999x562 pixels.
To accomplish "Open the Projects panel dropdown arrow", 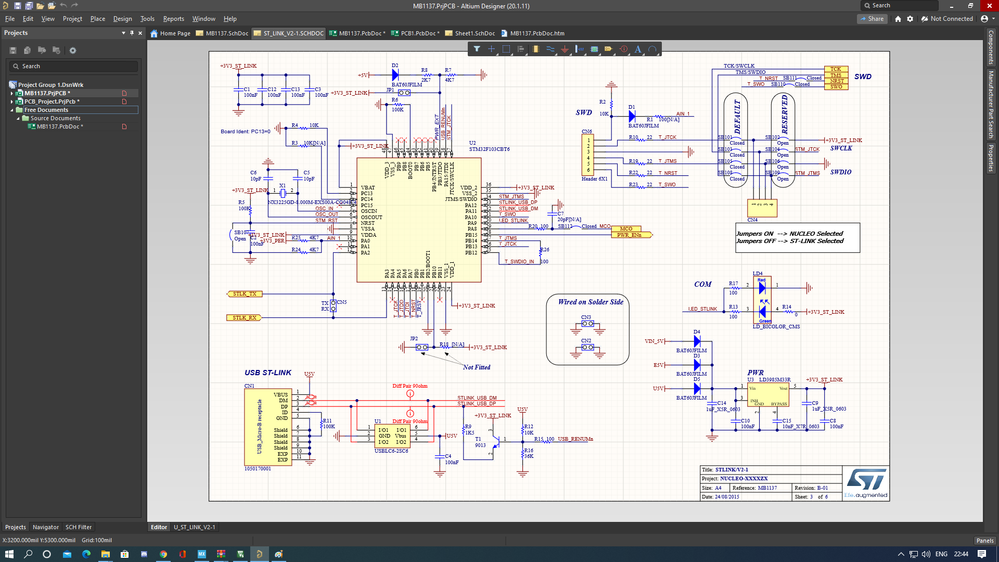I will pos(123,32).
